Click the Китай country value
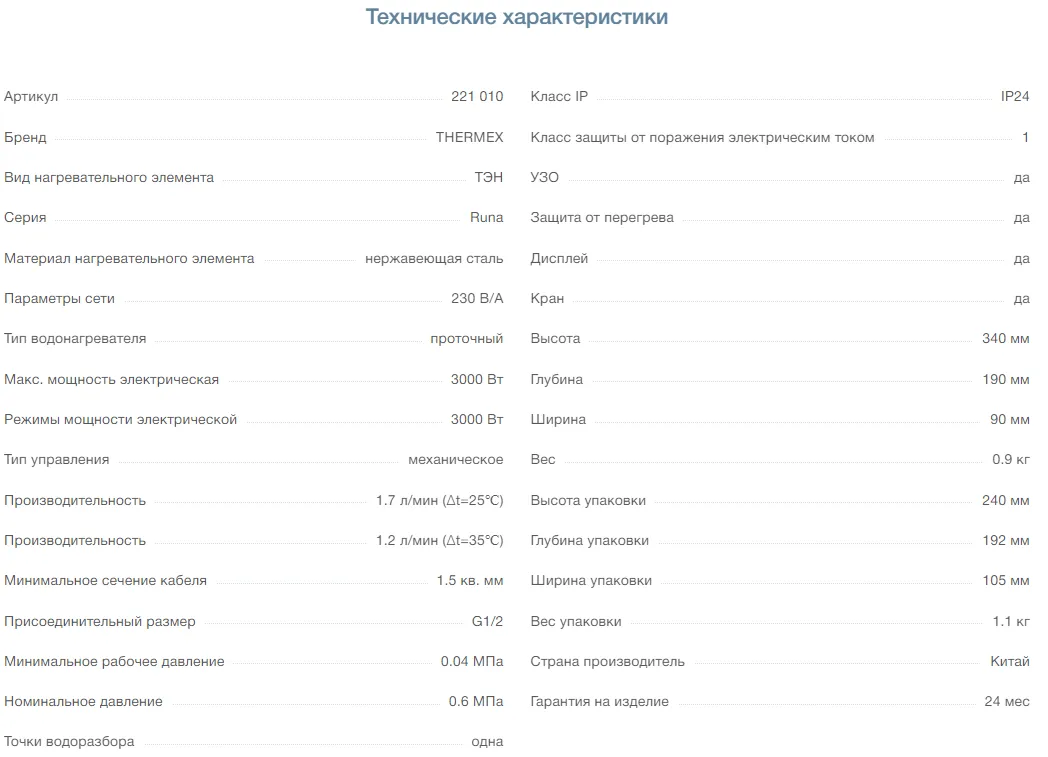 (1009, 662)
